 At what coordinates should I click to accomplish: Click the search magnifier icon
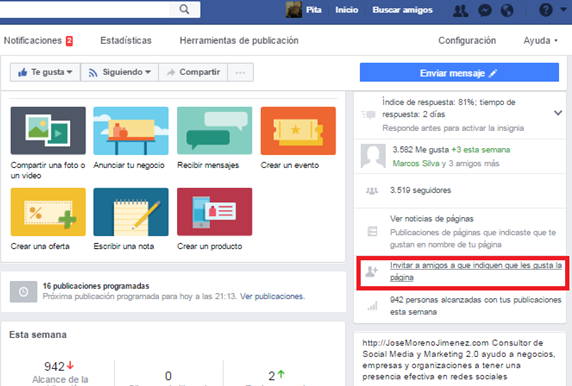pos(185,9)
